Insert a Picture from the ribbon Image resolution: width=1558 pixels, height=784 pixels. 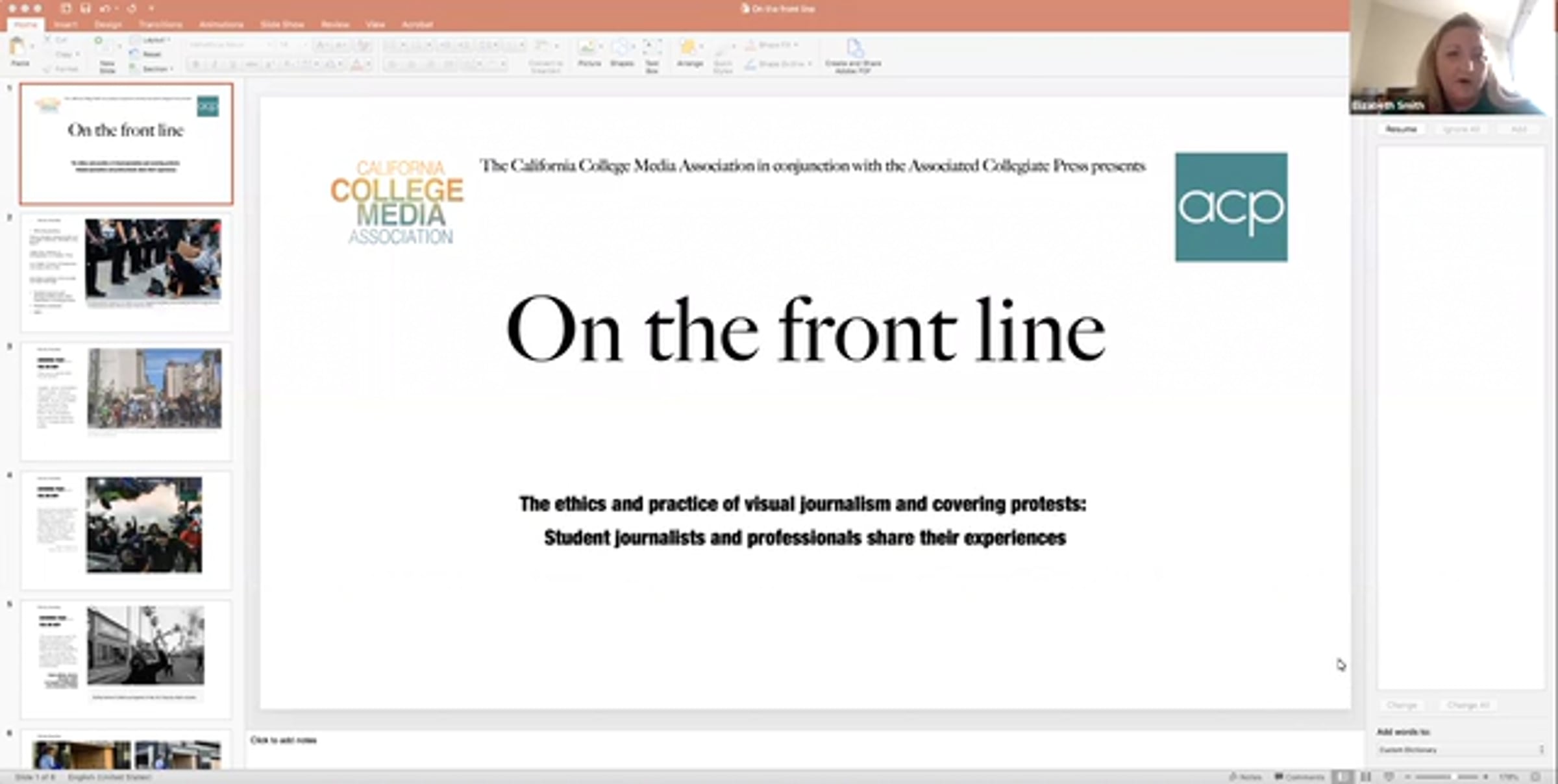589,53
